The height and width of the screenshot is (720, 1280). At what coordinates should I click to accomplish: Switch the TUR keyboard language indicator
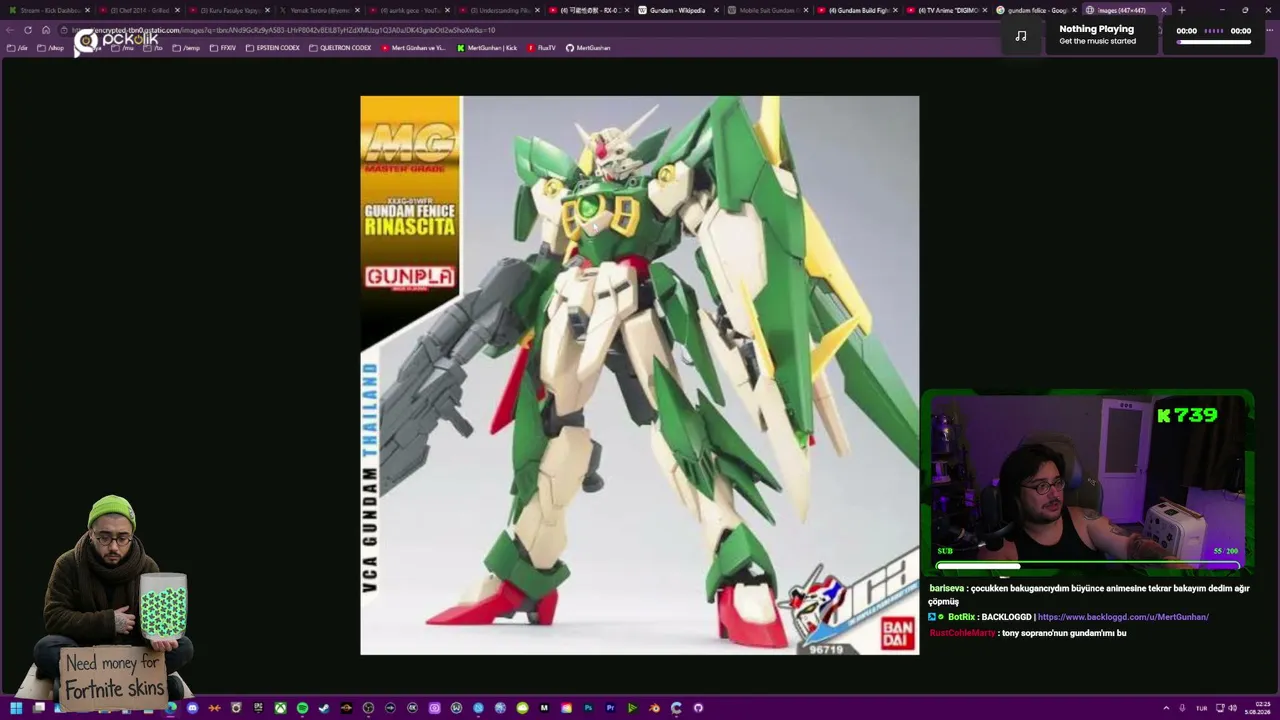pos(1201,708)
